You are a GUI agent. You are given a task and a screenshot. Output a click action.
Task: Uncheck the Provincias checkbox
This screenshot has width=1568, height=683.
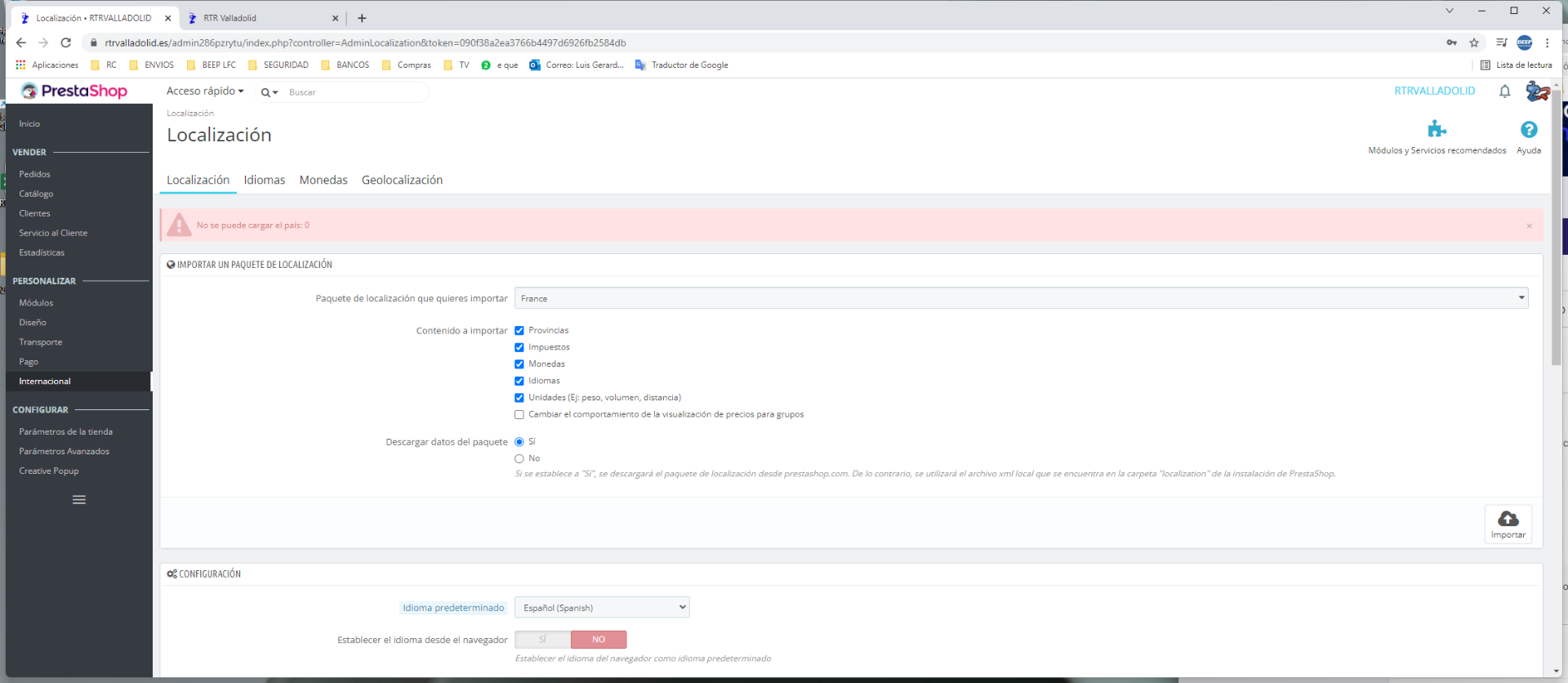(519, 331)
